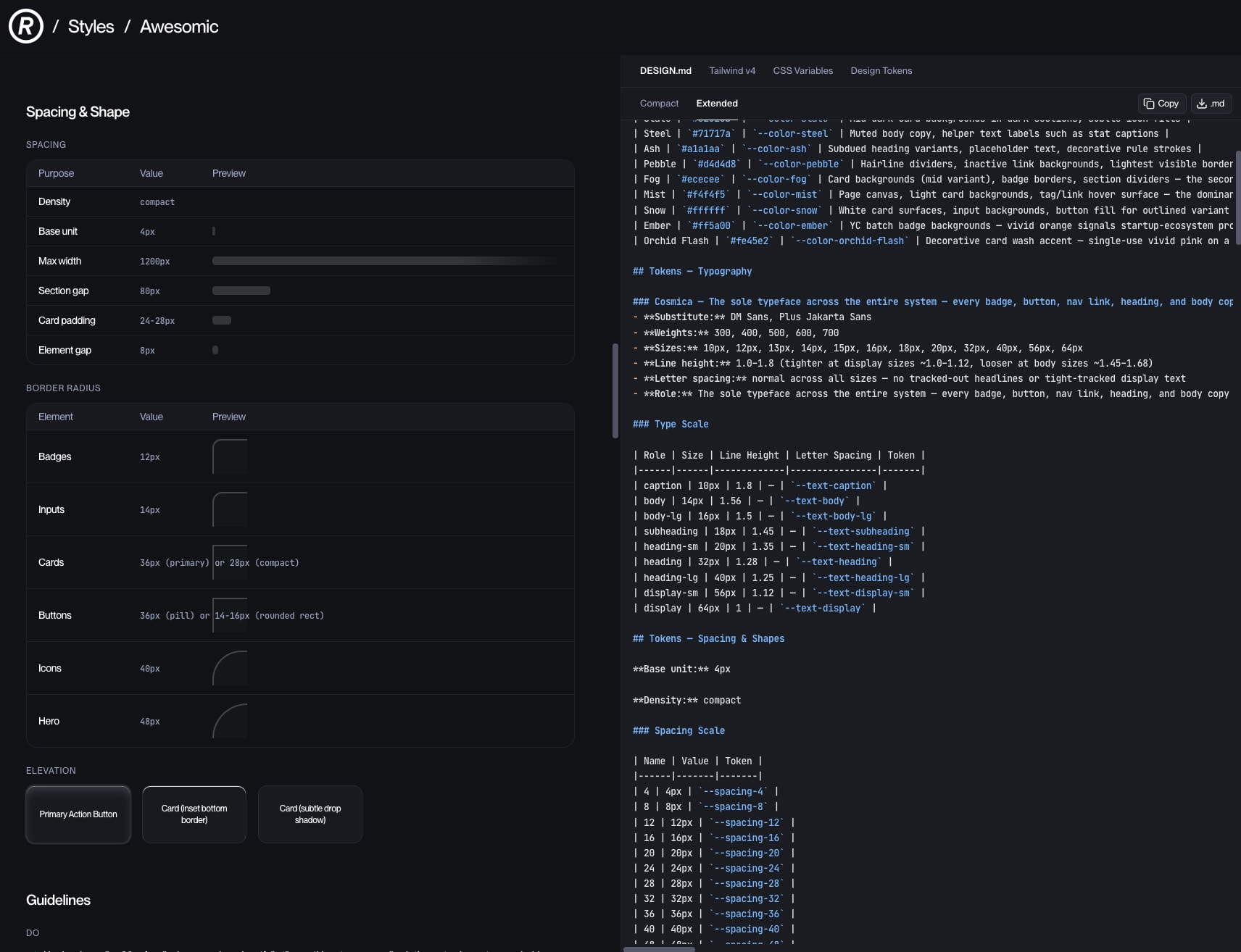Image resolution: width=1241 pixels, height=952 pixels.
Task: Click the '--text-heading-lg' token in code
Action: [863, 578]
